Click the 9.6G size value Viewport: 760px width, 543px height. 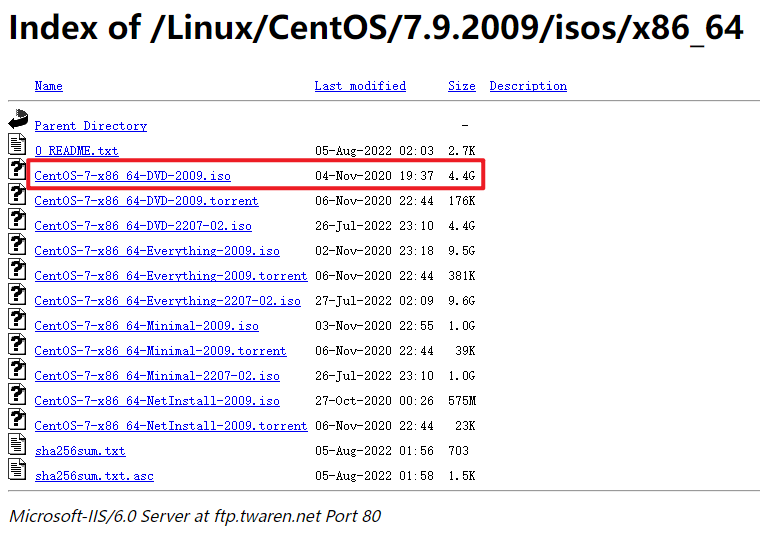(x=461, y=301)
